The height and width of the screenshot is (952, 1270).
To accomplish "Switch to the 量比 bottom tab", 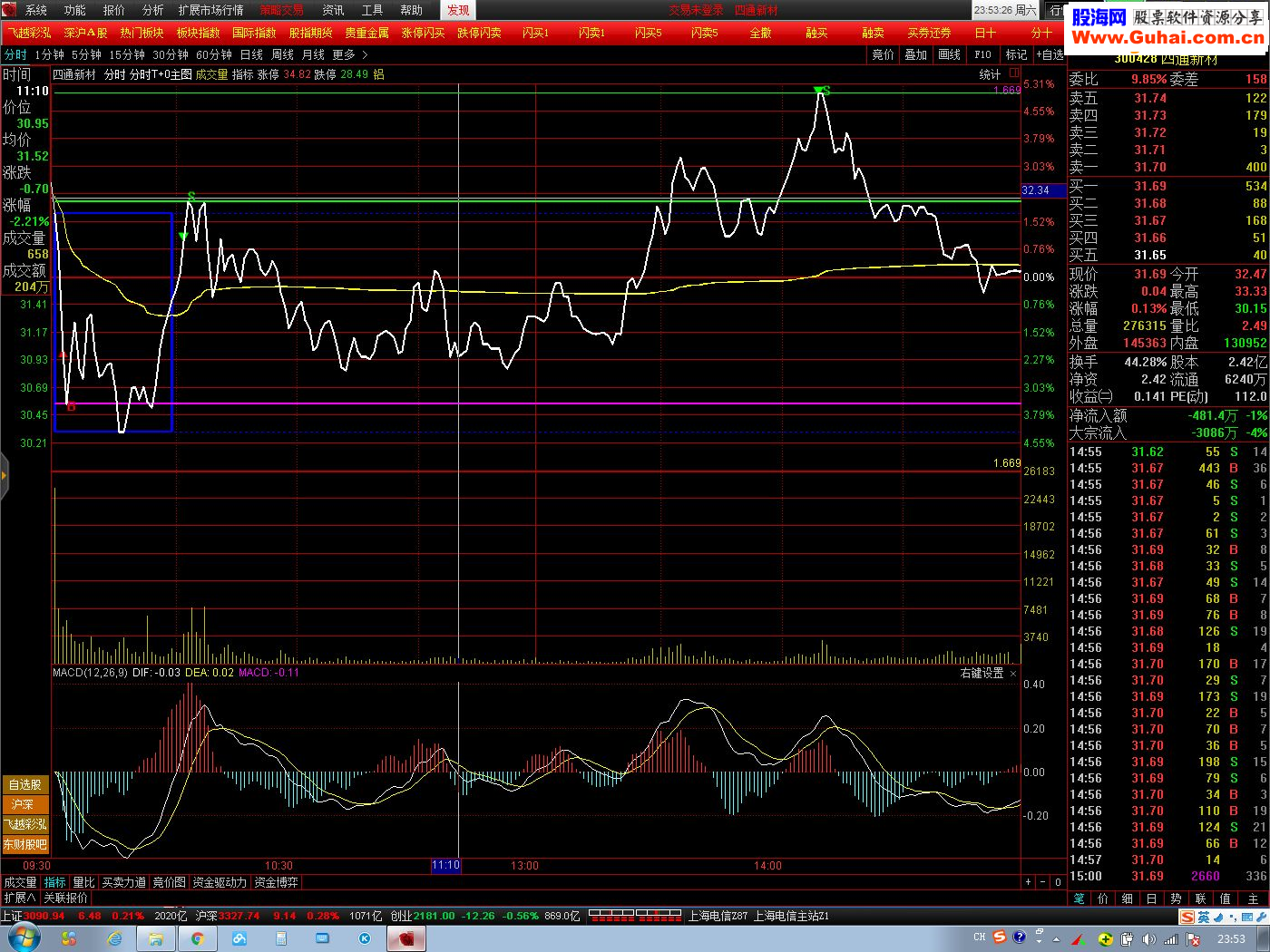I will pyautogui.click(x=83, y=882).
